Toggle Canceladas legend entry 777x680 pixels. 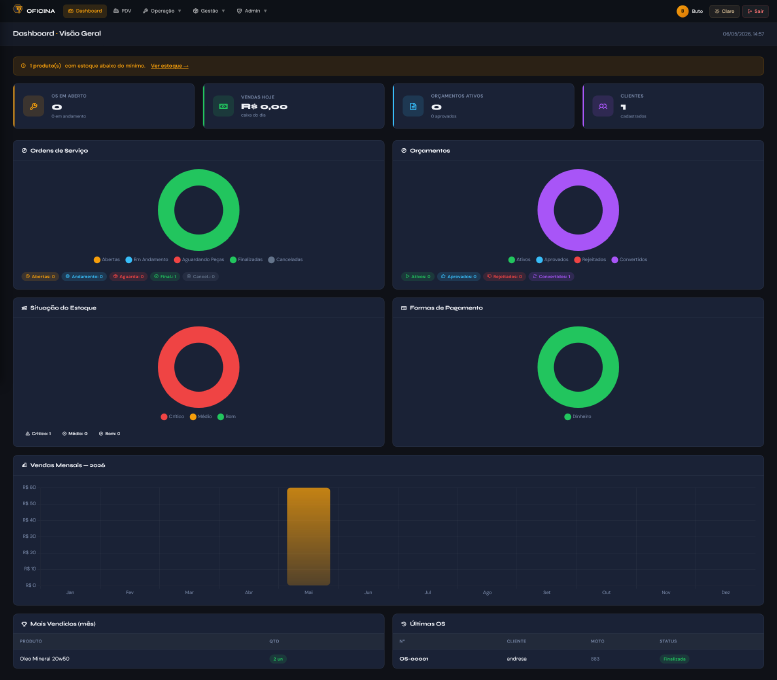tap(285, 260)
